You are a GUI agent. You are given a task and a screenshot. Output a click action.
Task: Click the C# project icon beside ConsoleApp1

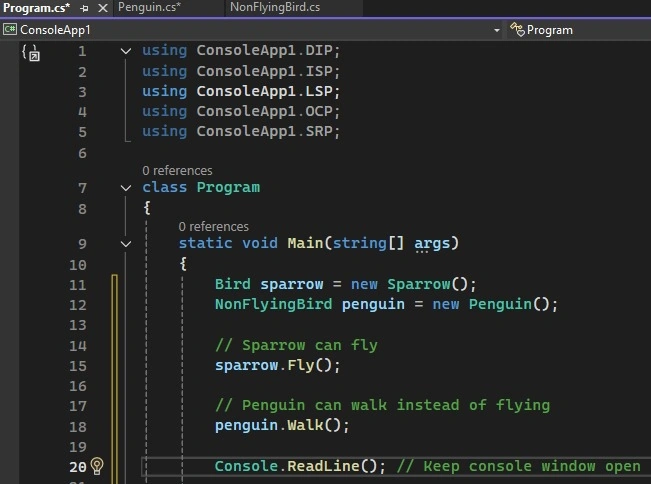(x=10, y=29)
